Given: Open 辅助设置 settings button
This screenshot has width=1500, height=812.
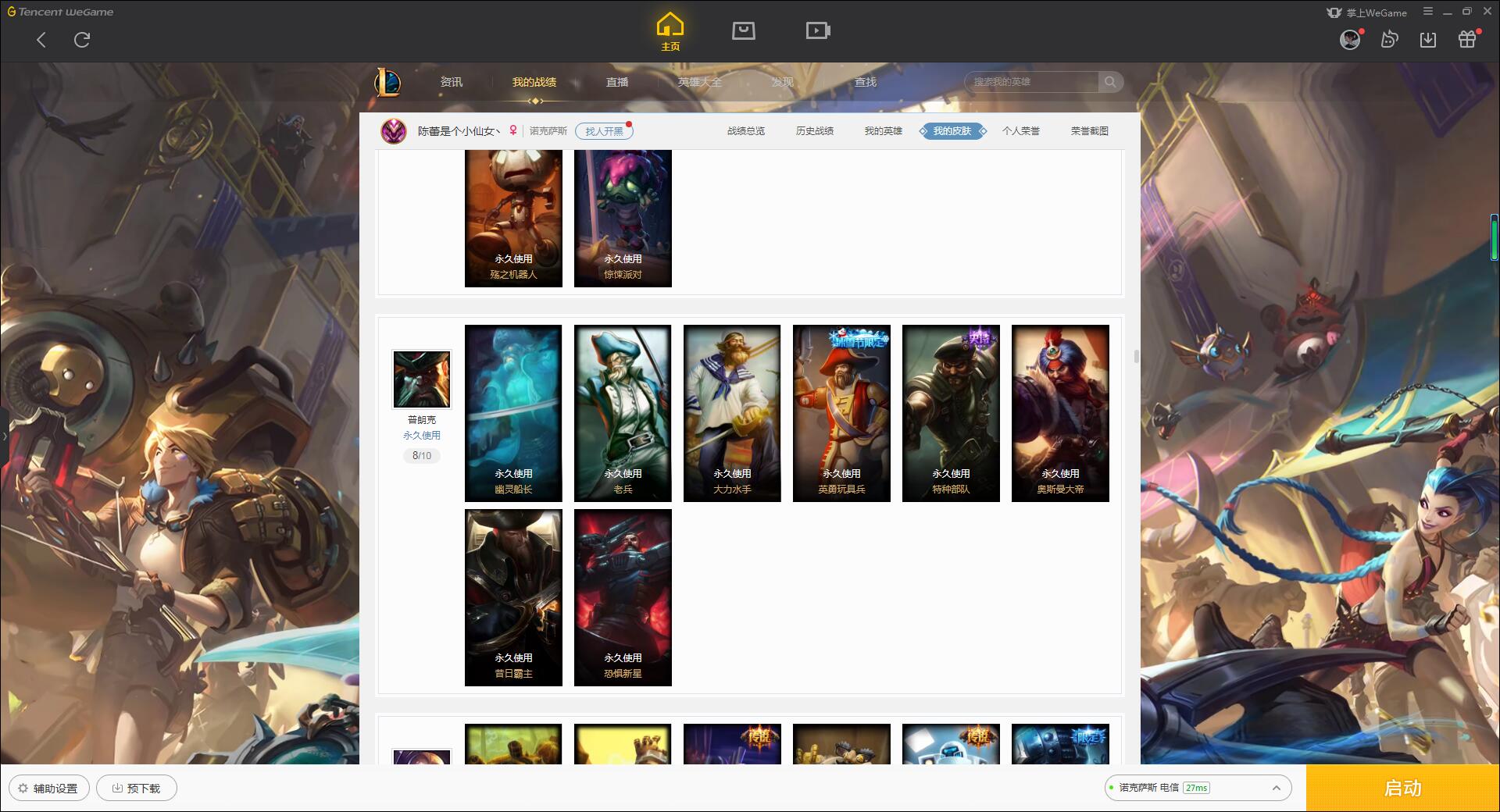Looking at the screenshot, I should point(48,788).
